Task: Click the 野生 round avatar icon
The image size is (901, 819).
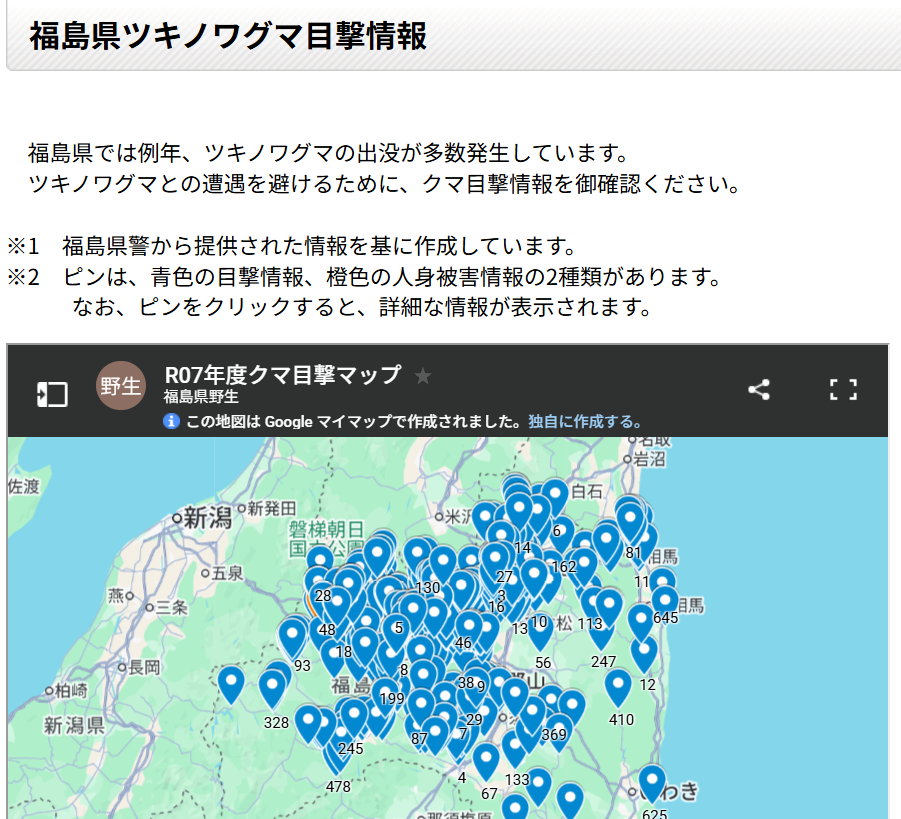Action: 121,386
